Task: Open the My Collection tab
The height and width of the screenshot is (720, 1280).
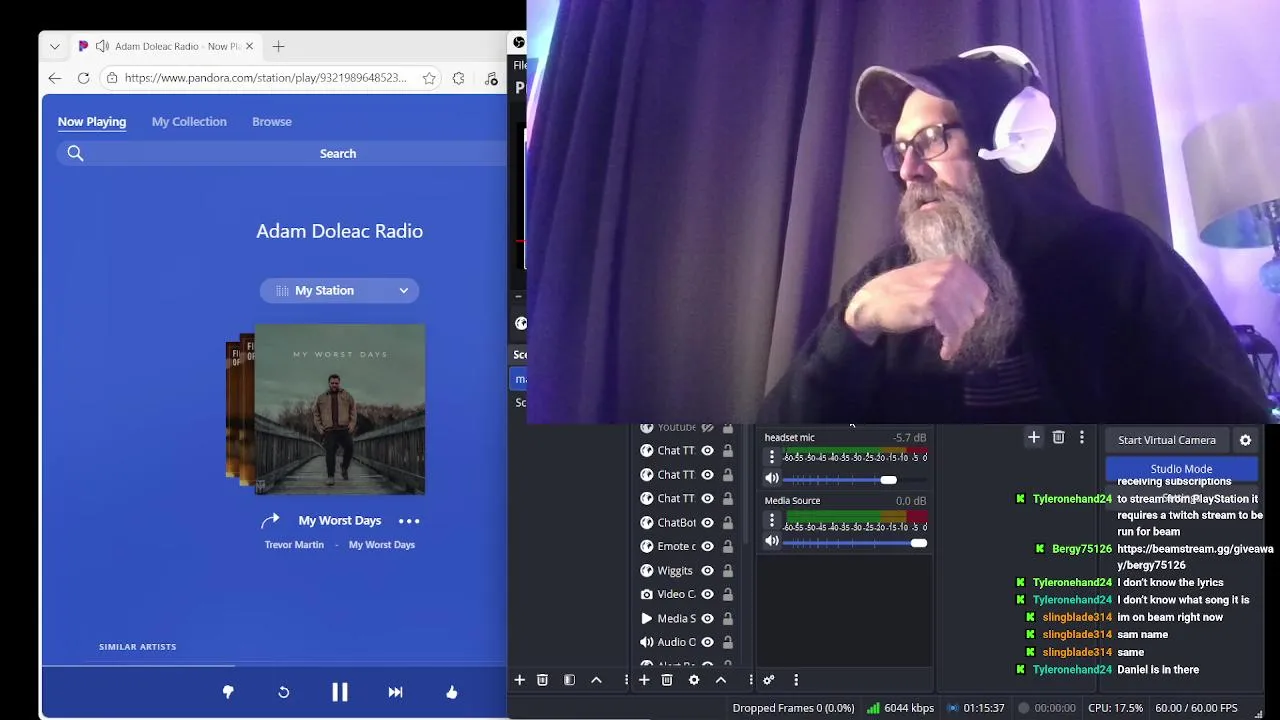Action: (x=189, y=122)
